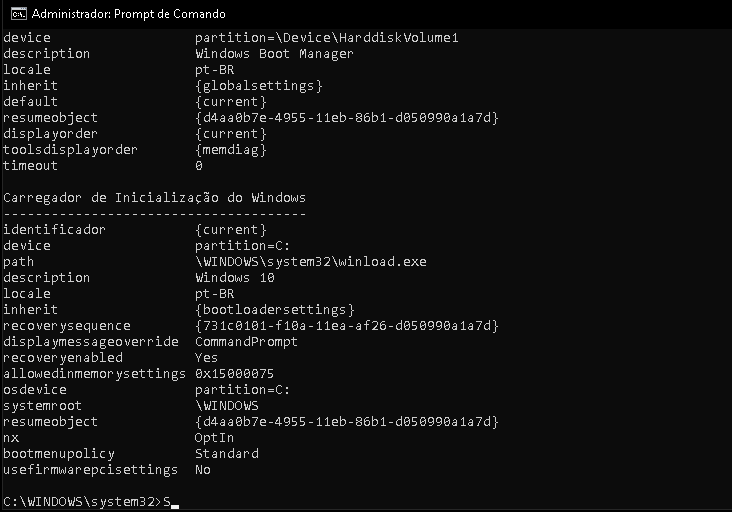Click the nx value OptIn

coord(214,438)
